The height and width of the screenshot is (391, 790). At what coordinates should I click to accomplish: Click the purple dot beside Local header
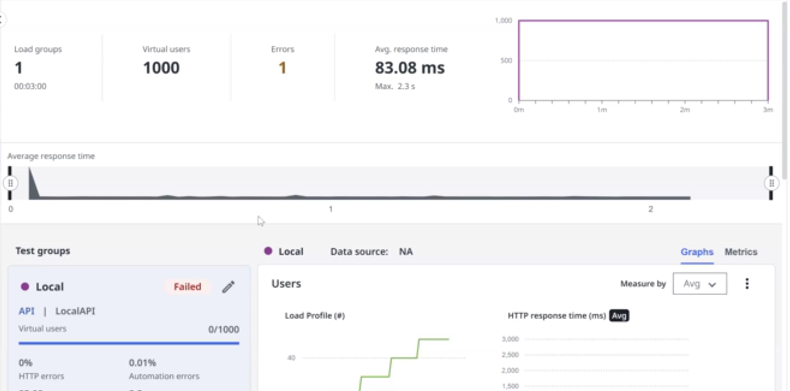point(268,251)
